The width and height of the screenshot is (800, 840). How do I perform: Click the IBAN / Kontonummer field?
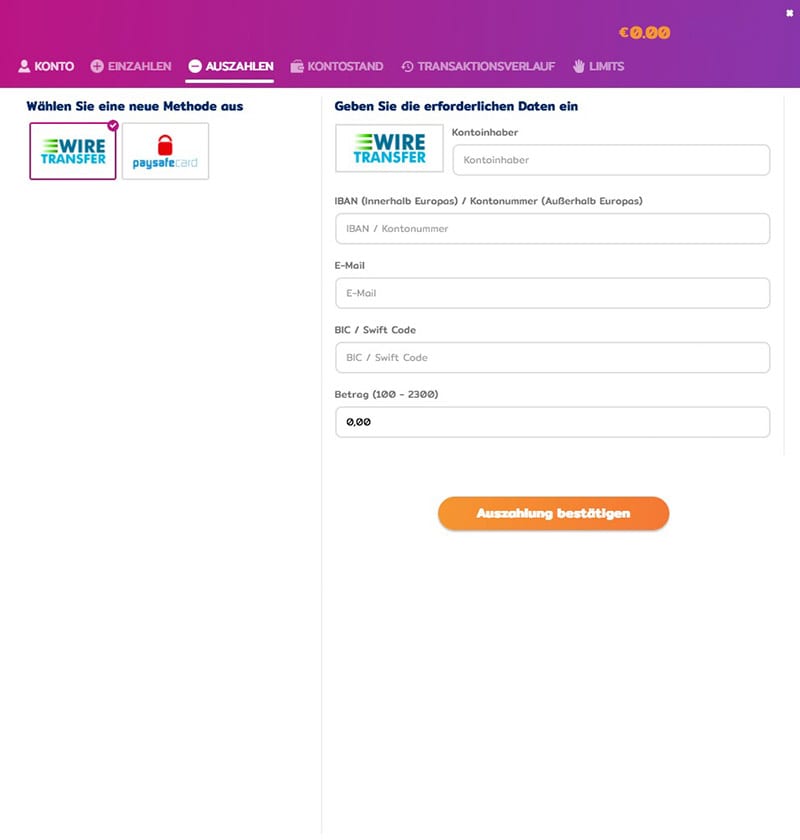click(551, 229)
